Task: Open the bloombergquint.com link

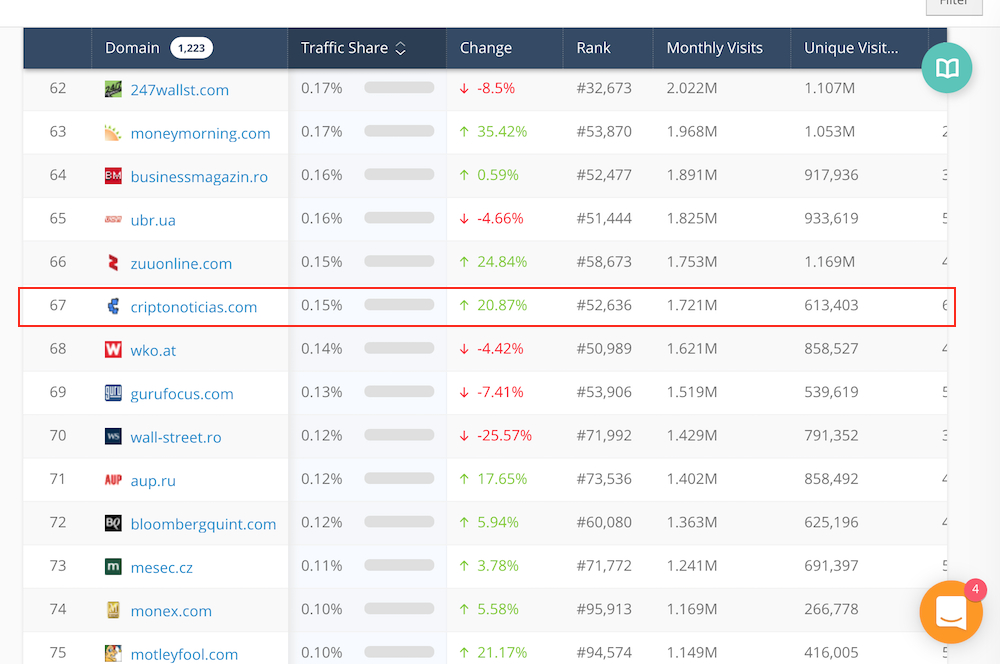Action: click(x=203, y=524)
